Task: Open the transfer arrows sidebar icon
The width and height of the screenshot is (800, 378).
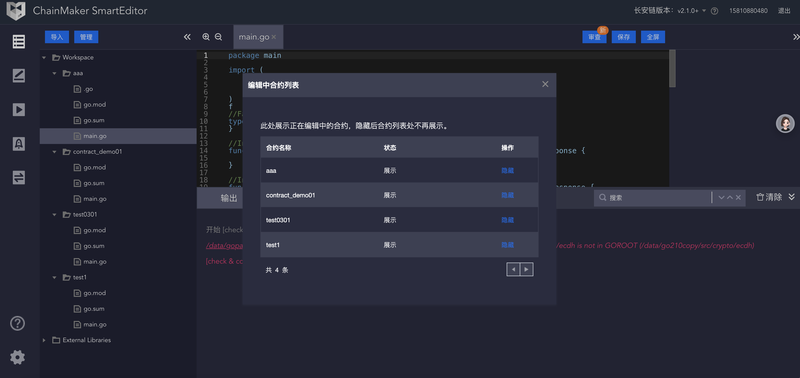Action: click(19, 178)
